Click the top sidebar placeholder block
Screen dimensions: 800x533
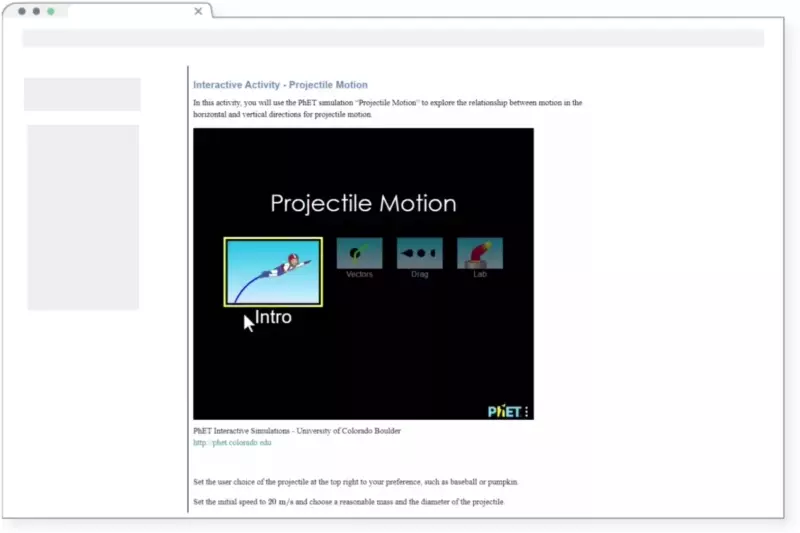coord(82,94)
